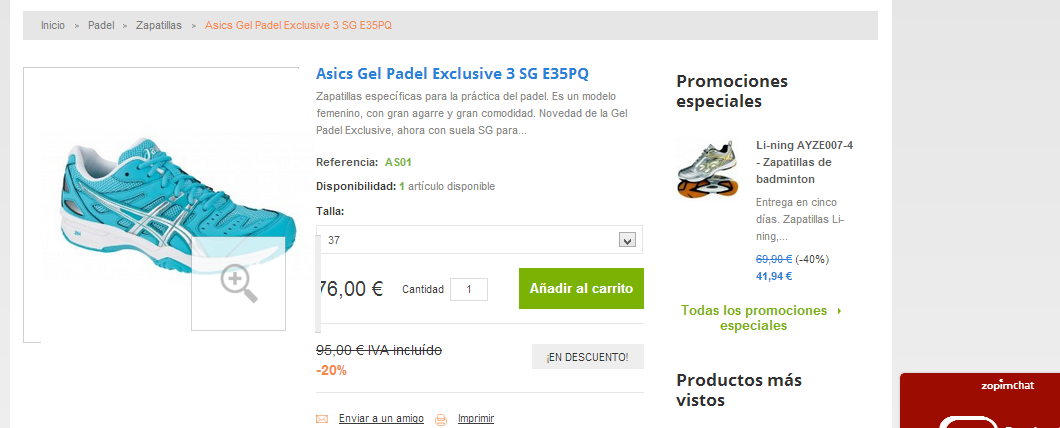Open the Zopim chat widget
This screenshot has width=1060, height=428.
[979, 400]
